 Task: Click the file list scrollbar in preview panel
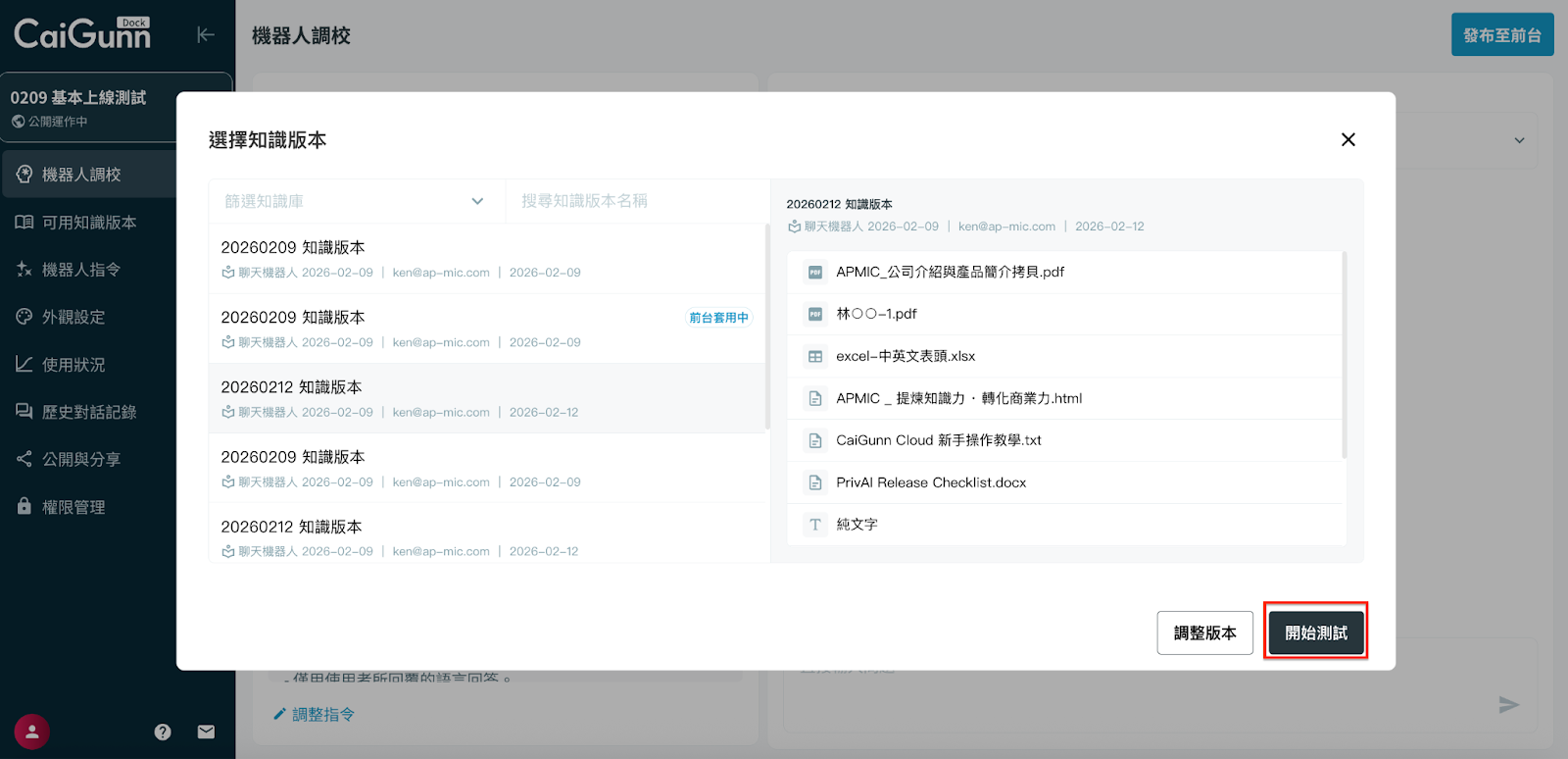1344,355
